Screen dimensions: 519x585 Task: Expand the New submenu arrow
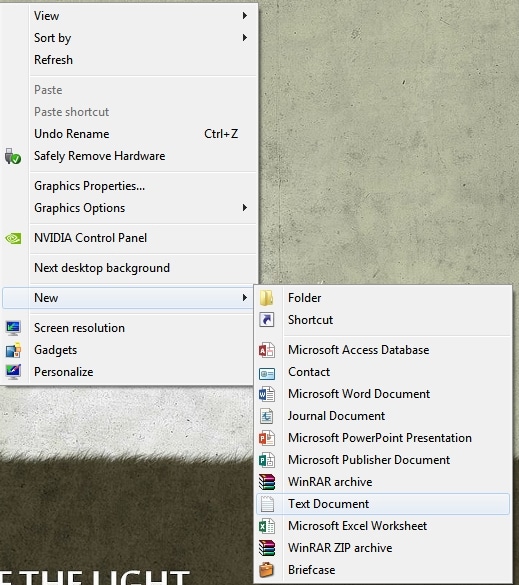(x=245, y=297)
